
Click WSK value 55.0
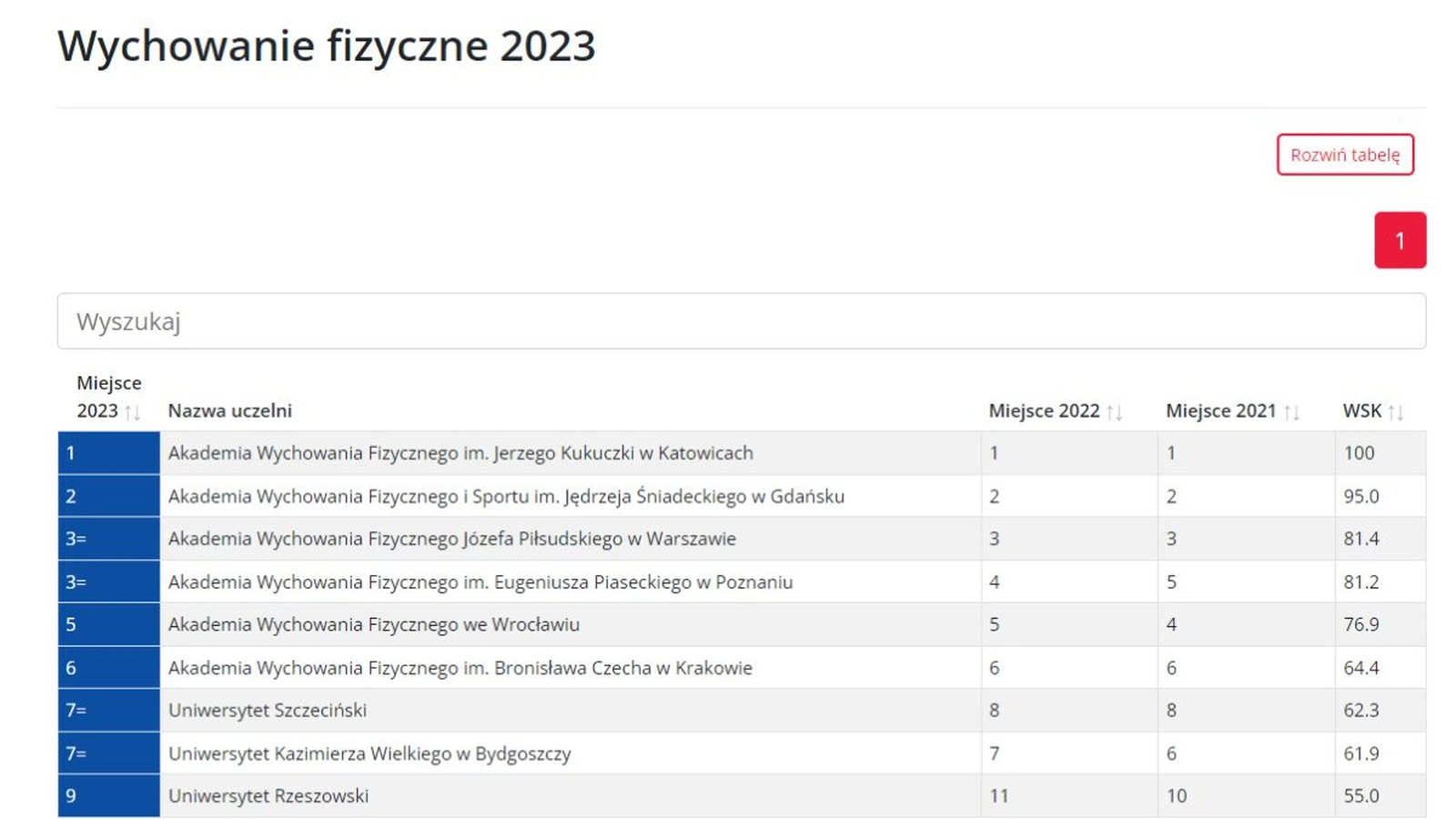[1361, 795]
